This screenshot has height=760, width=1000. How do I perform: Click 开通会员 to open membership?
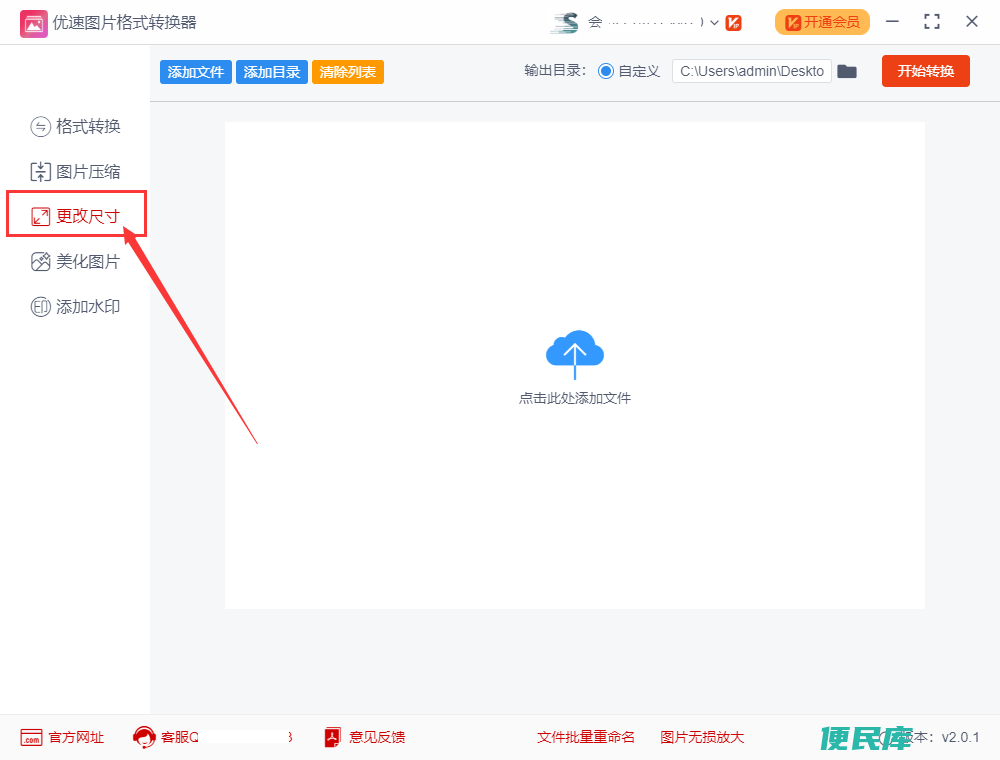click(822, 22)
